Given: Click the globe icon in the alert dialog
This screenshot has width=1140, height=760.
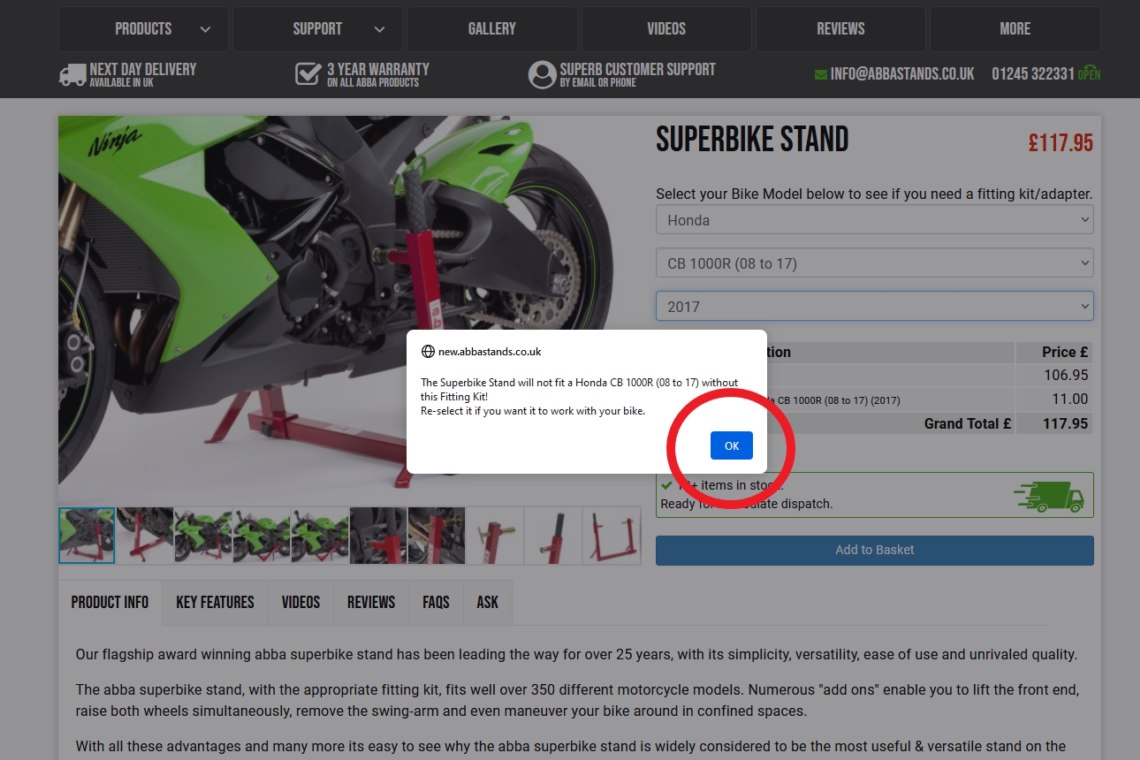Looking at the screenshot, I should point(428,352).
